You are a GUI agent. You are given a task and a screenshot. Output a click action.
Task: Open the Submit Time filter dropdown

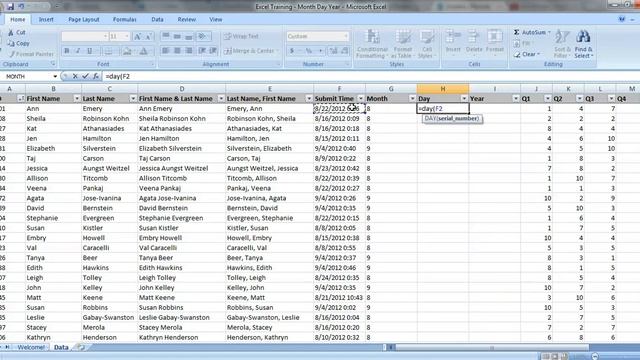click(361, 99)
